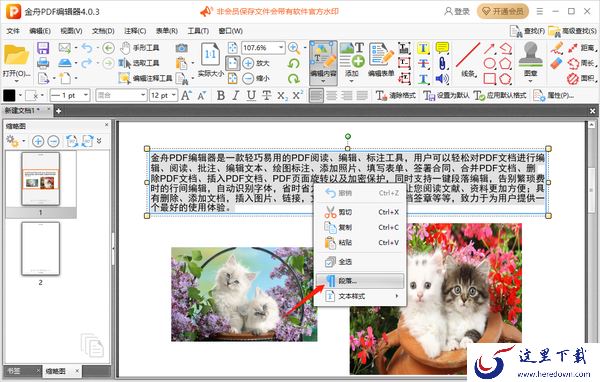Viewport: 600px width, 382px height.
Task: Open the 12 pt font size dropdown
Action: pos(174,95)
